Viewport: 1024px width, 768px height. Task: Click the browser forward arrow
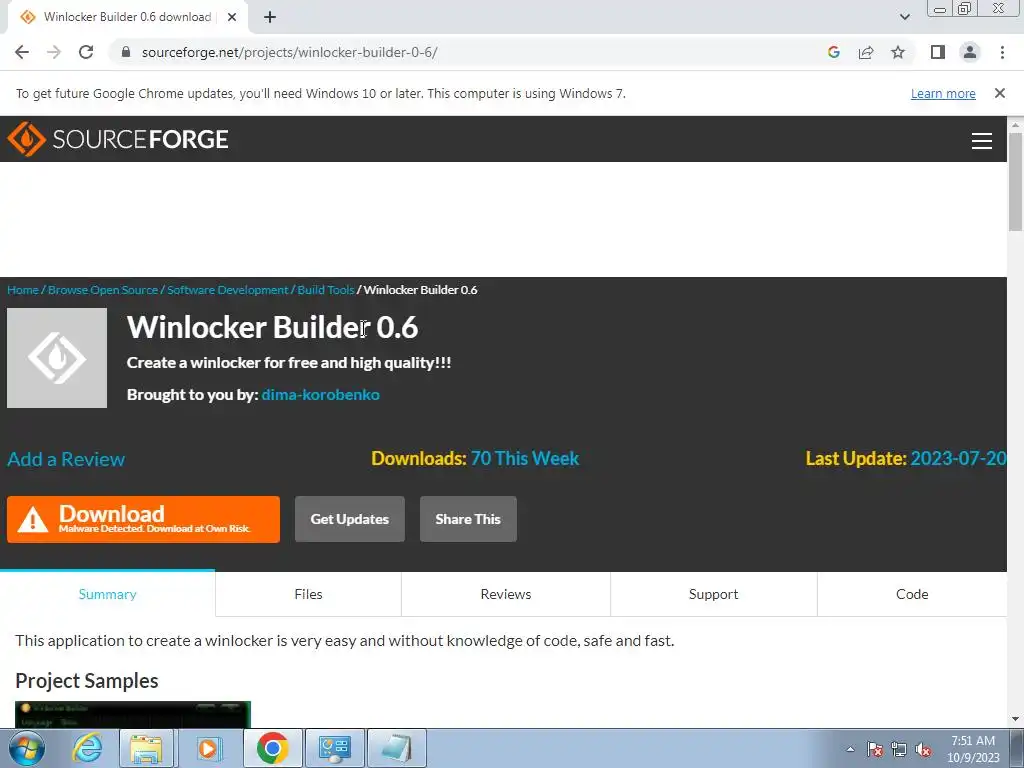coord(54,52)
